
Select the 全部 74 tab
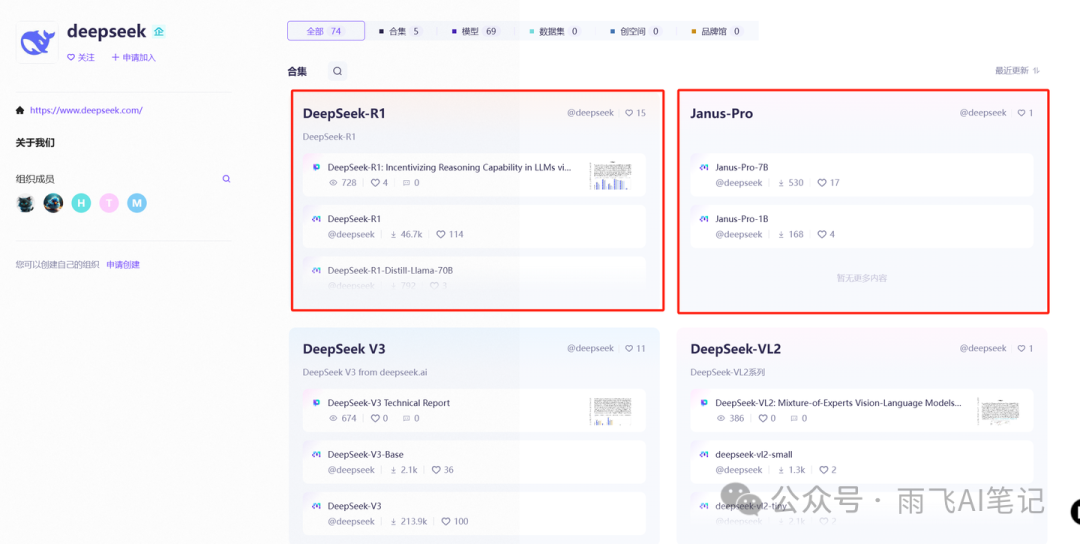(326, 31)
